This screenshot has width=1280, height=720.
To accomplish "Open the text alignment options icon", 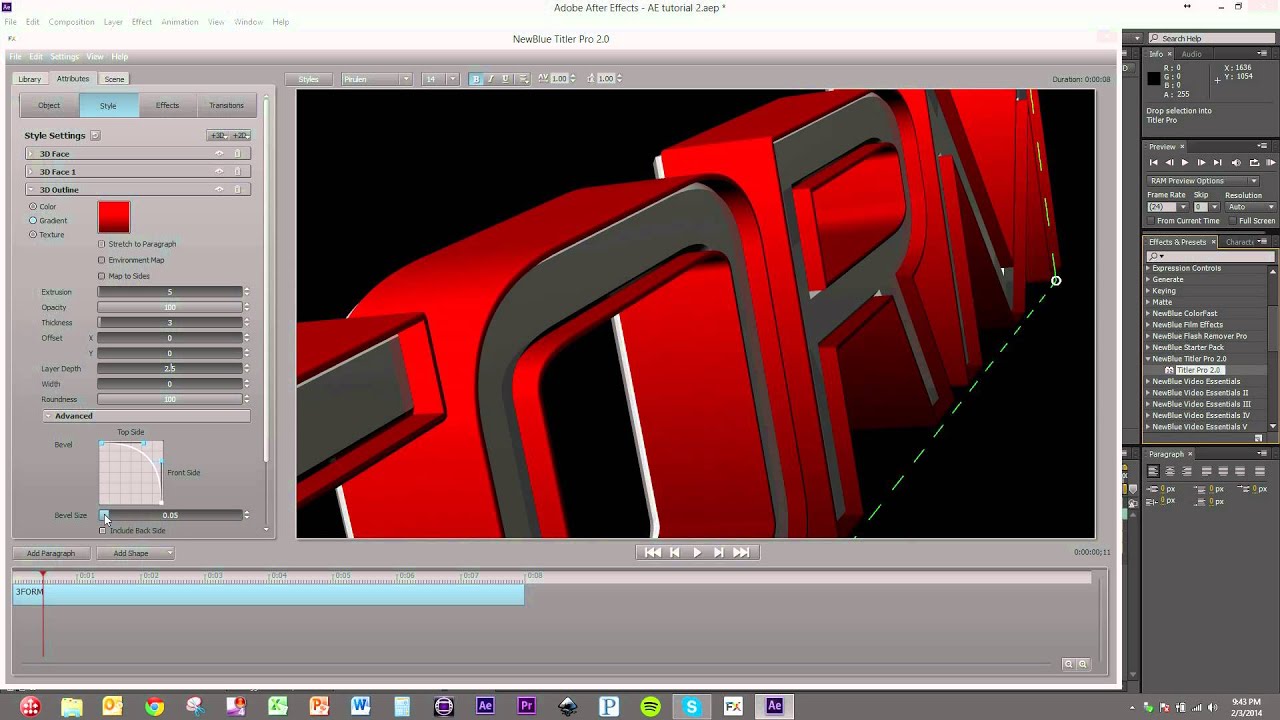I will (x=522, y=79).
